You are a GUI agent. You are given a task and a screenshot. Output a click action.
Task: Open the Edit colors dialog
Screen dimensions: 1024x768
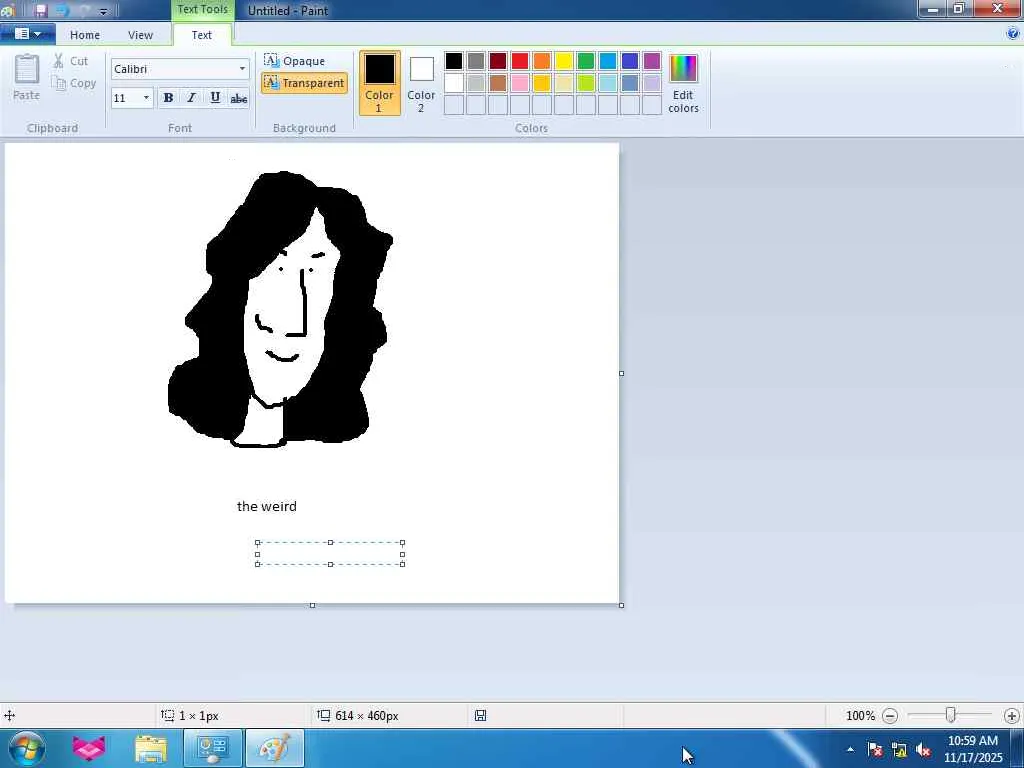coord(683,83)
